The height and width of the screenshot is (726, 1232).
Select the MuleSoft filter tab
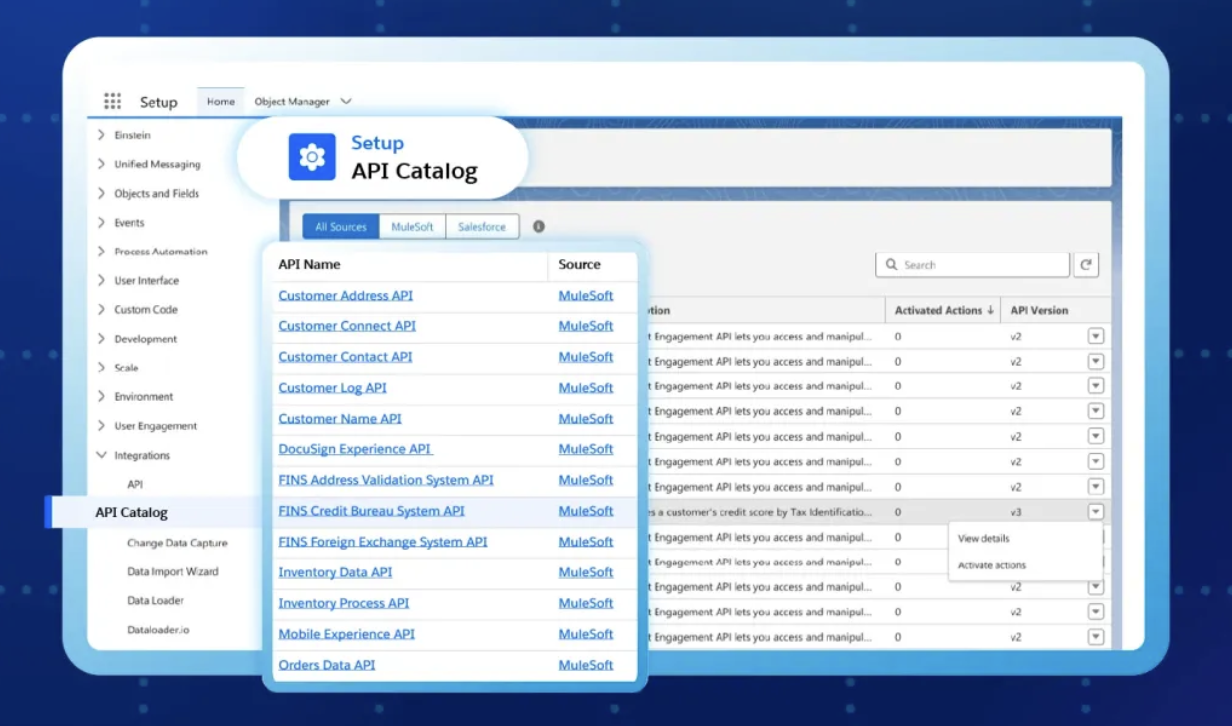click(412, 227)
